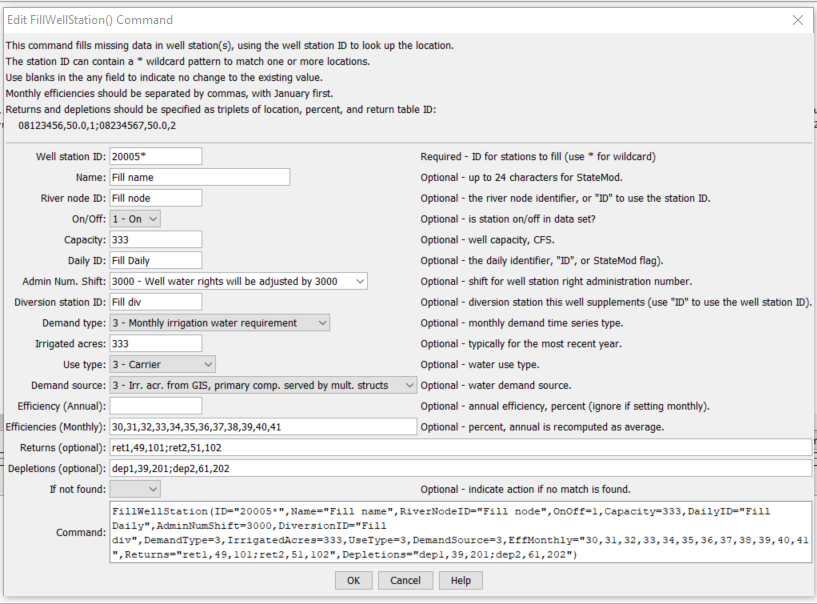Viewport: 817px width, 604px height.
Task: Click the empty Efficiency (Annual) field
Action: click(x=156, y=406)
